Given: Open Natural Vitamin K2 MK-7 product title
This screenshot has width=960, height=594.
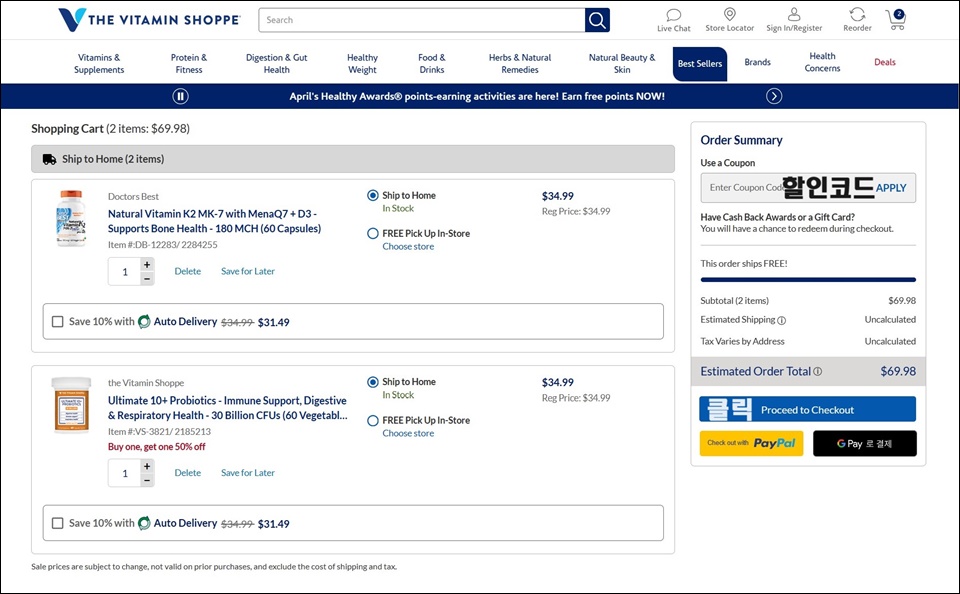Looking at the screenshot, I should (x=214, y=221).
